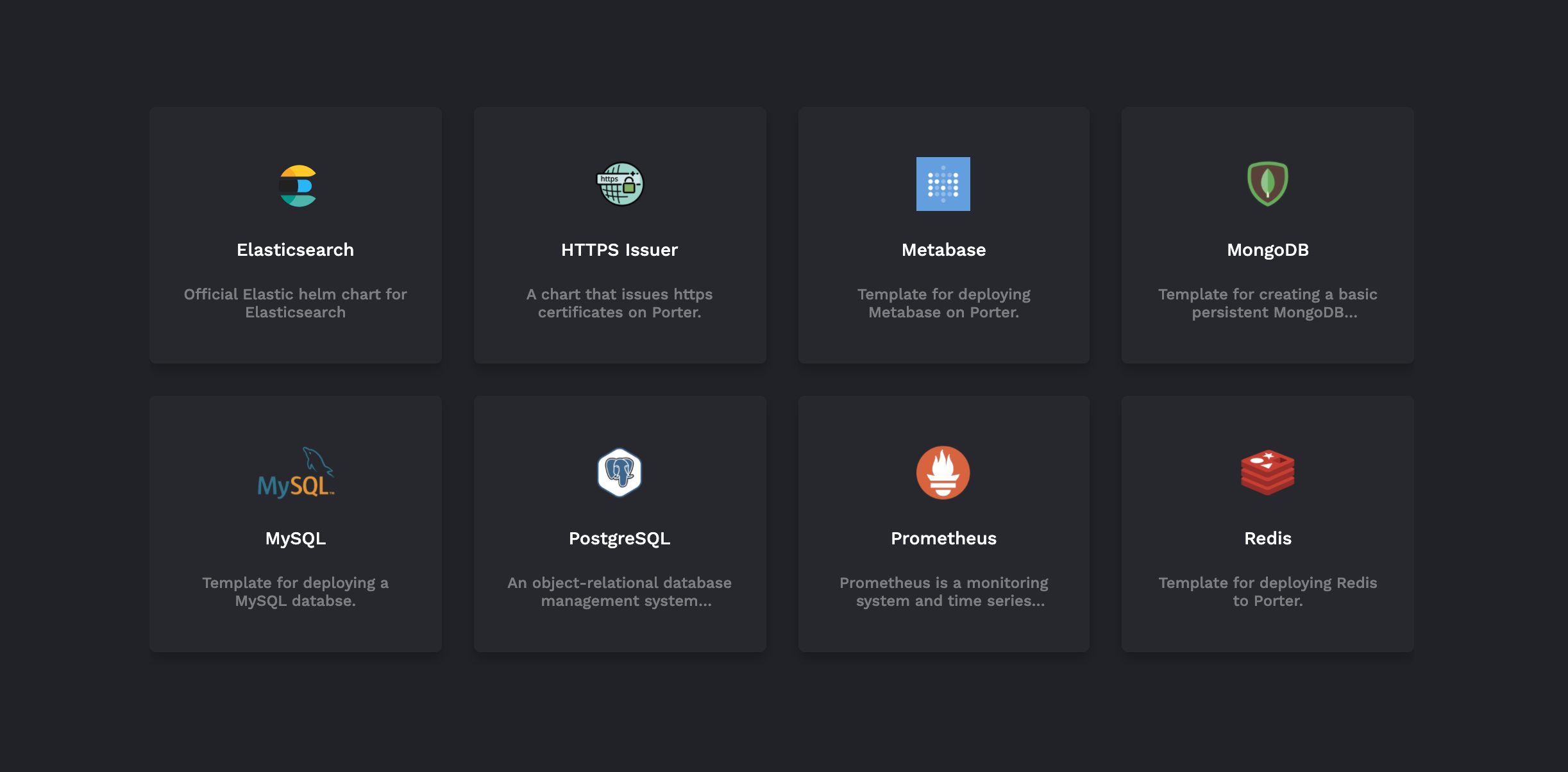Image resolution: width=1568 pixels, height=772 pixels.
Task: Click the Elasticsearch logo icon
Action: [297, 185]
